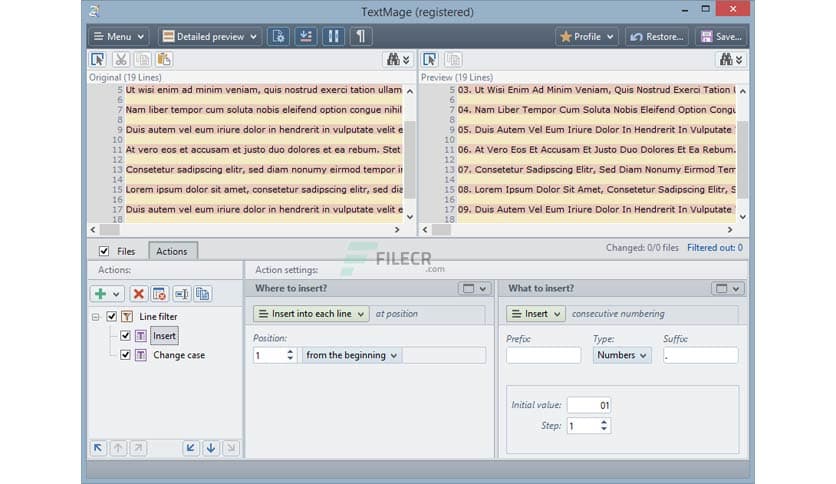
Task: Click the Rename action icon
Action: (182, 294)
